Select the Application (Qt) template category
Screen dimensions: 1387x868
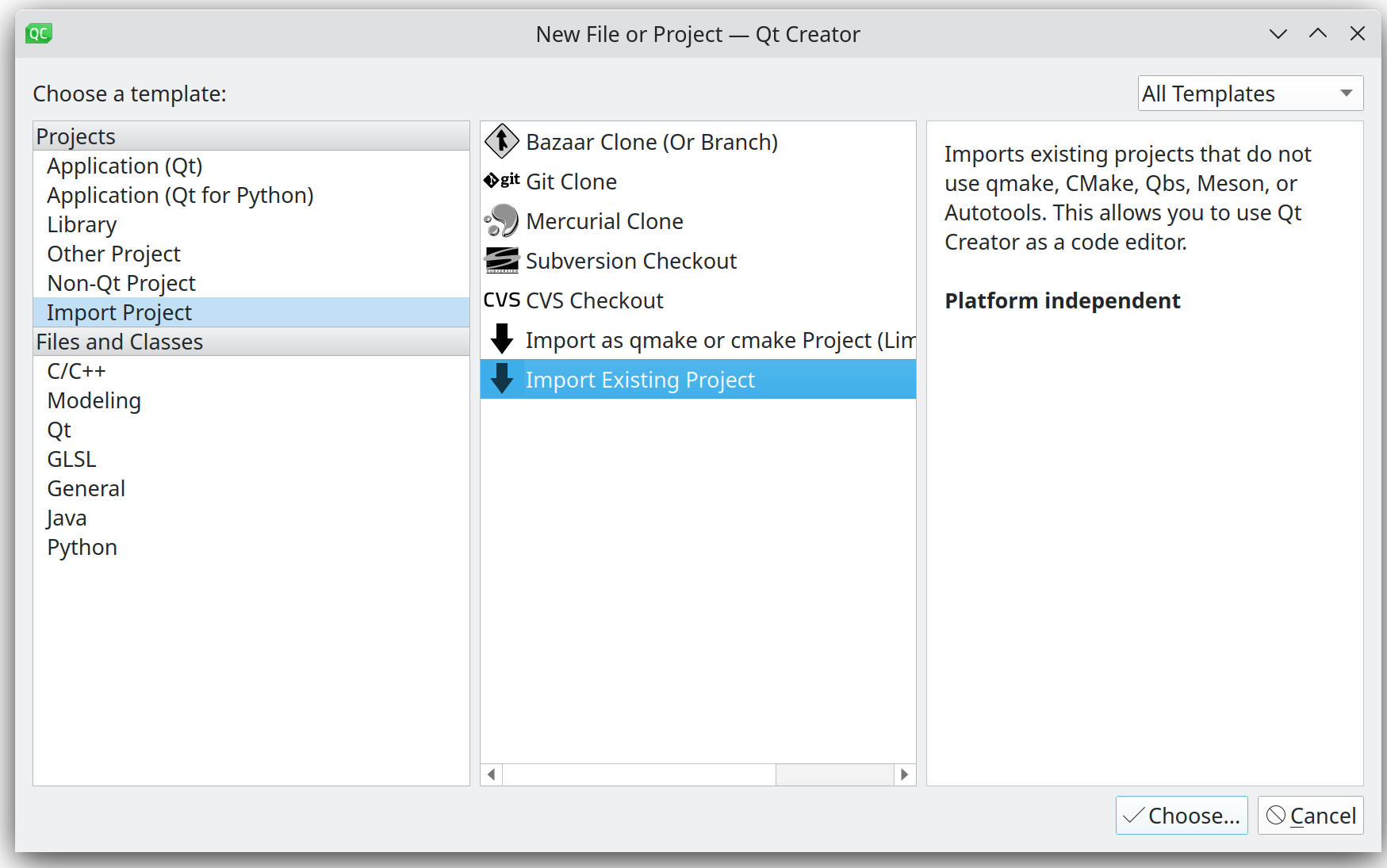click(x=125, y=166)
